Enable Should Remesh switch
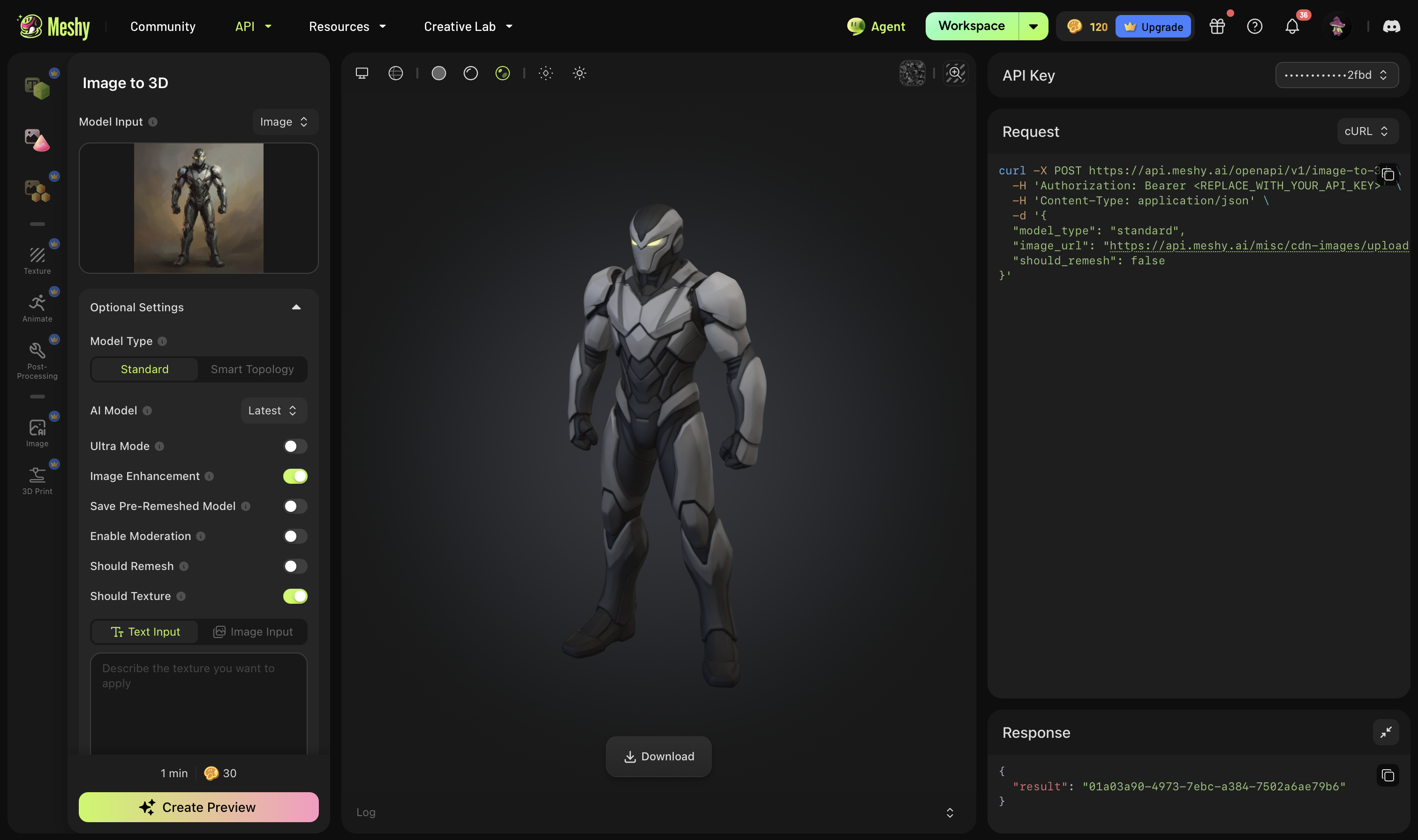This screenshot has width=1418, height=840. (295, 566)
